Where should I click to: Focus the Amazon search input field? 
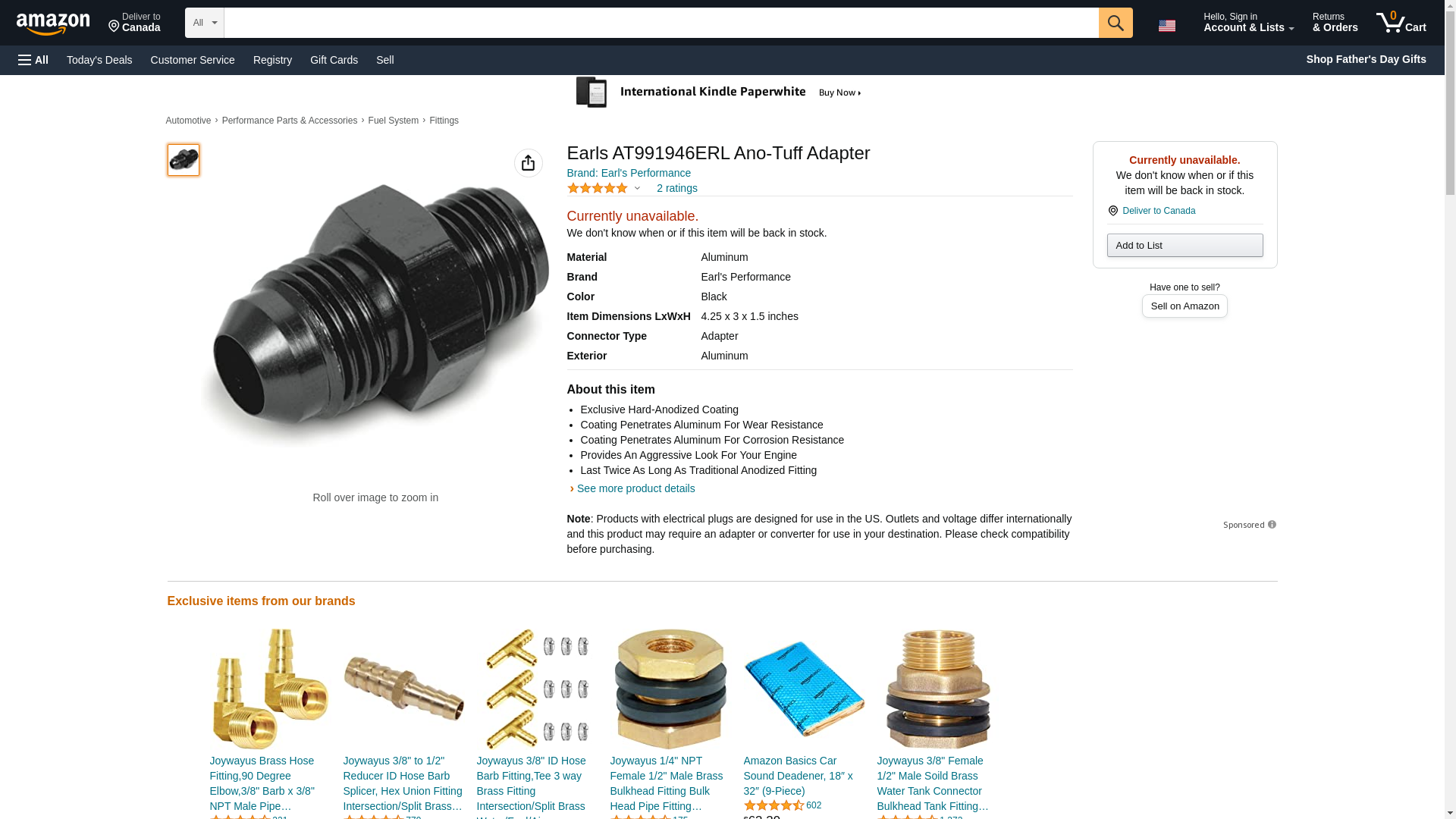click(661, 23)
